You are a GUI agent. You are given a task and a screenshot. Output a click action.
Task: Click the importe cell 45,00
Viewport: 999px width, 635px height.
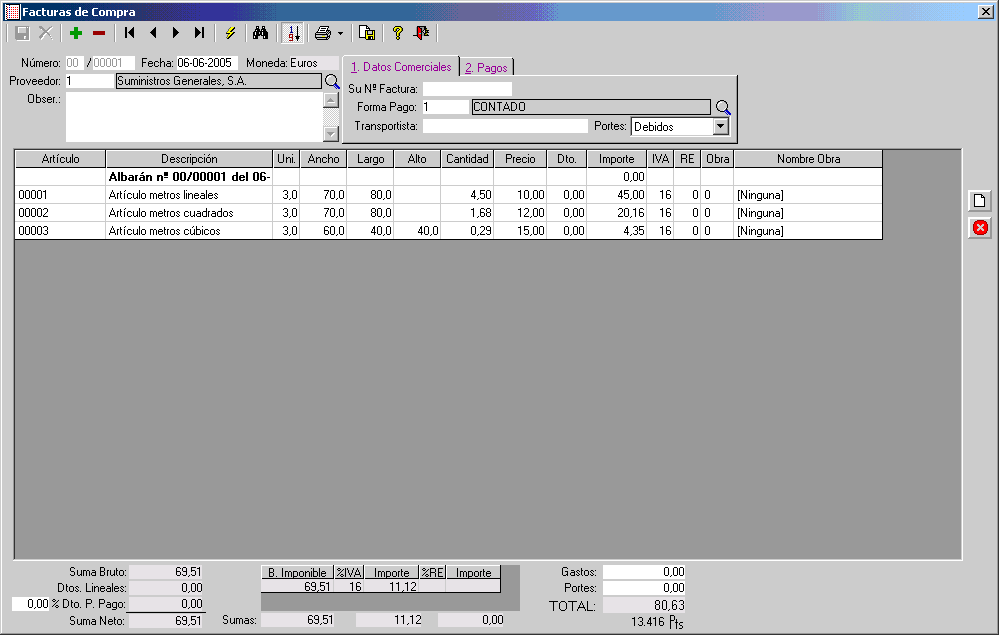click(616, 195)
